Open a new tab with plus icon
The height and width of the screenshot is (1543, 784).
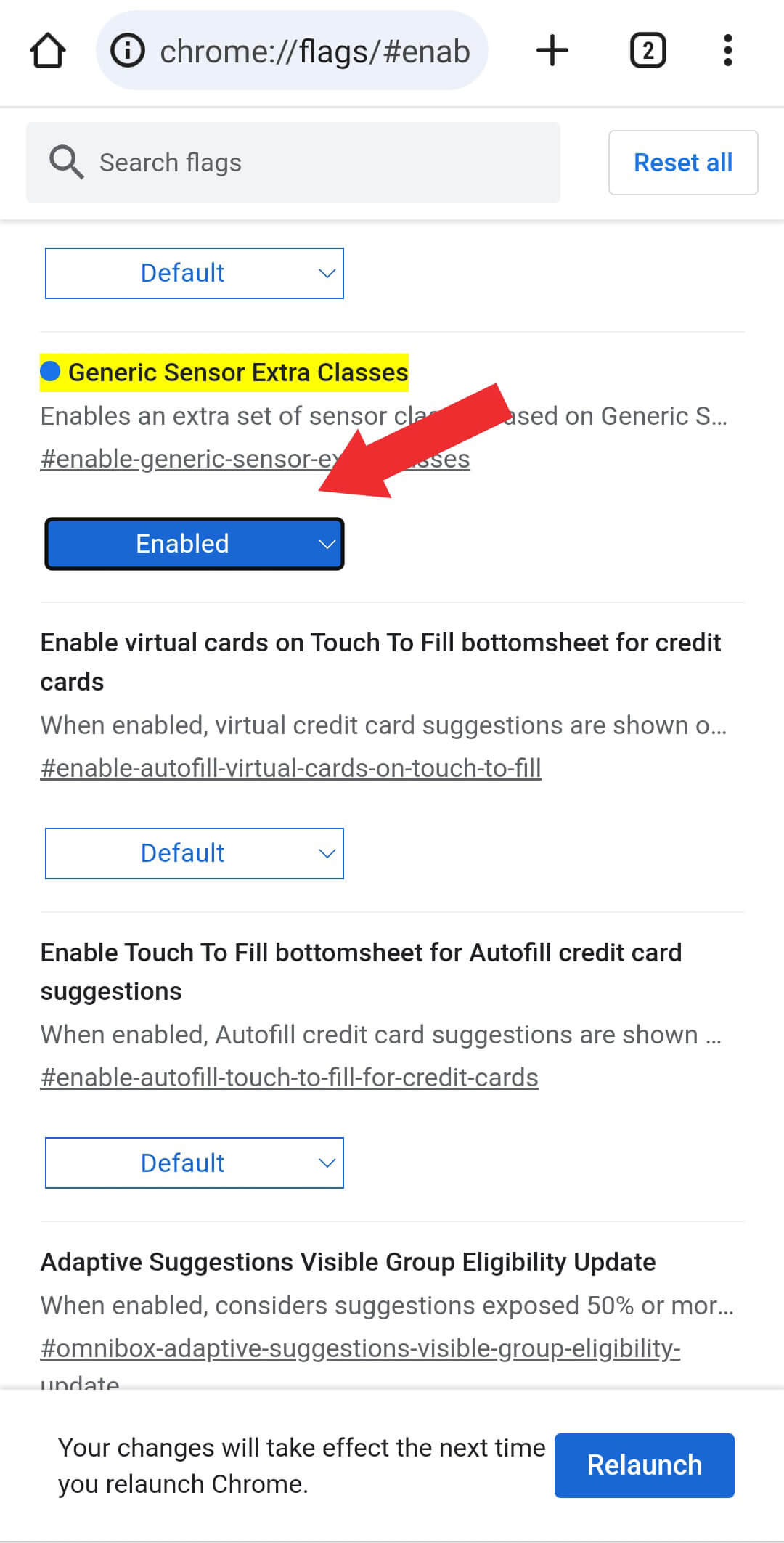click(x=552, y=51)
